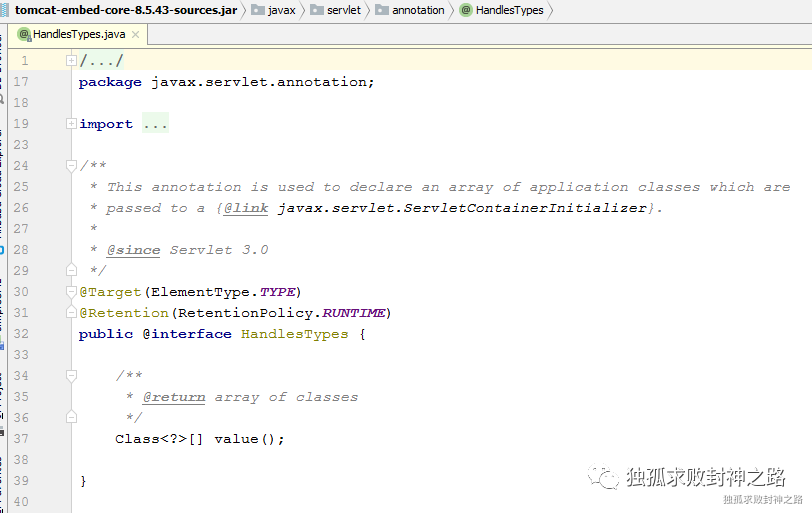Collapse the @Retention fold marker on line 31

click(x=71, y=313)
